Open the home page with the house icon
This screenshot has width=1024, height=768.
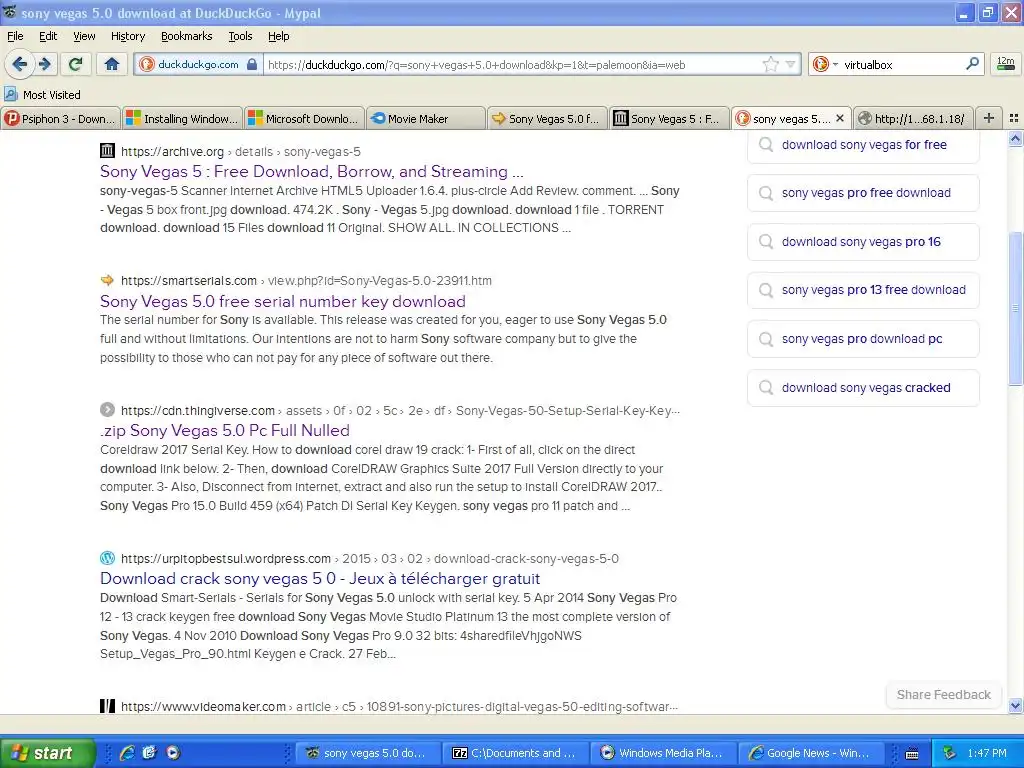pyautogui.click(x=112, y=64)
